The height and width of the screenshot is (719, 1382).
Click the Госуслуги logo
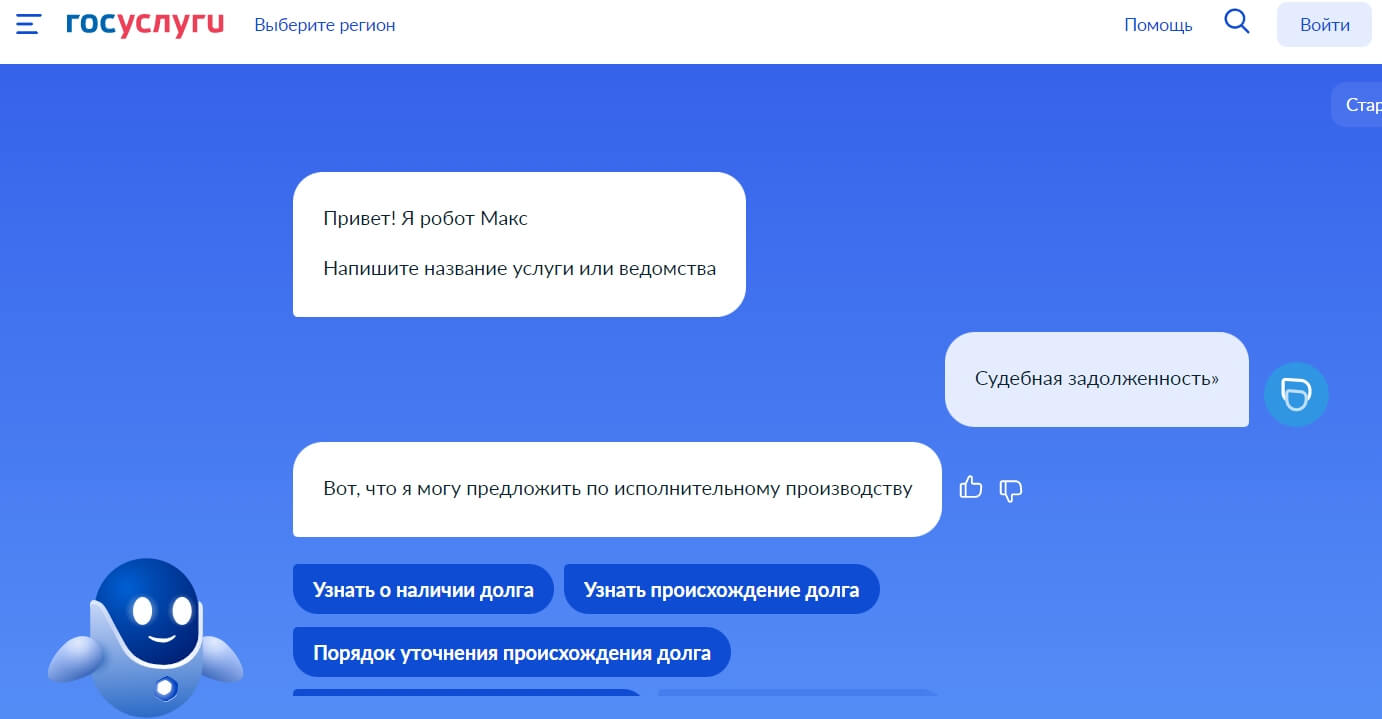pyautogui.click(x=145, y=24)
